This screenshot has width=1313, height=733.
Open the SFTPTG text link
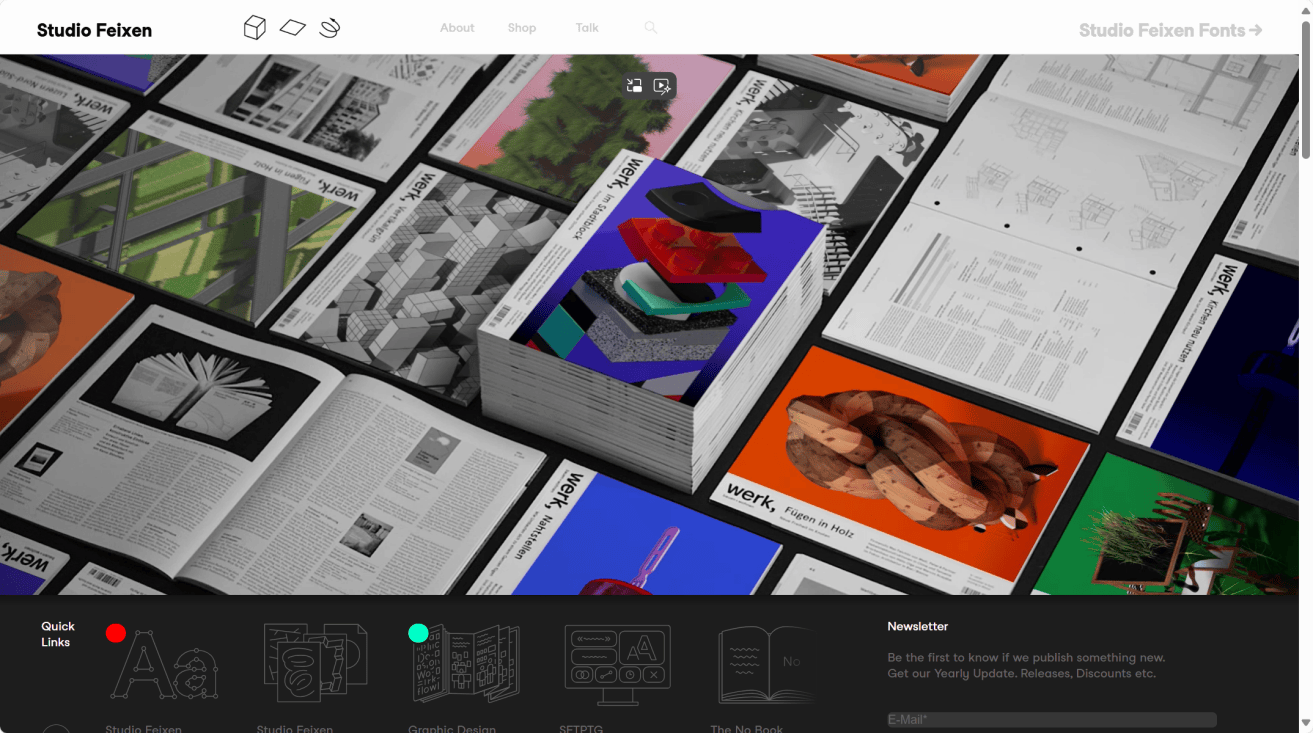pyautogui.click(x=581, y=728)
